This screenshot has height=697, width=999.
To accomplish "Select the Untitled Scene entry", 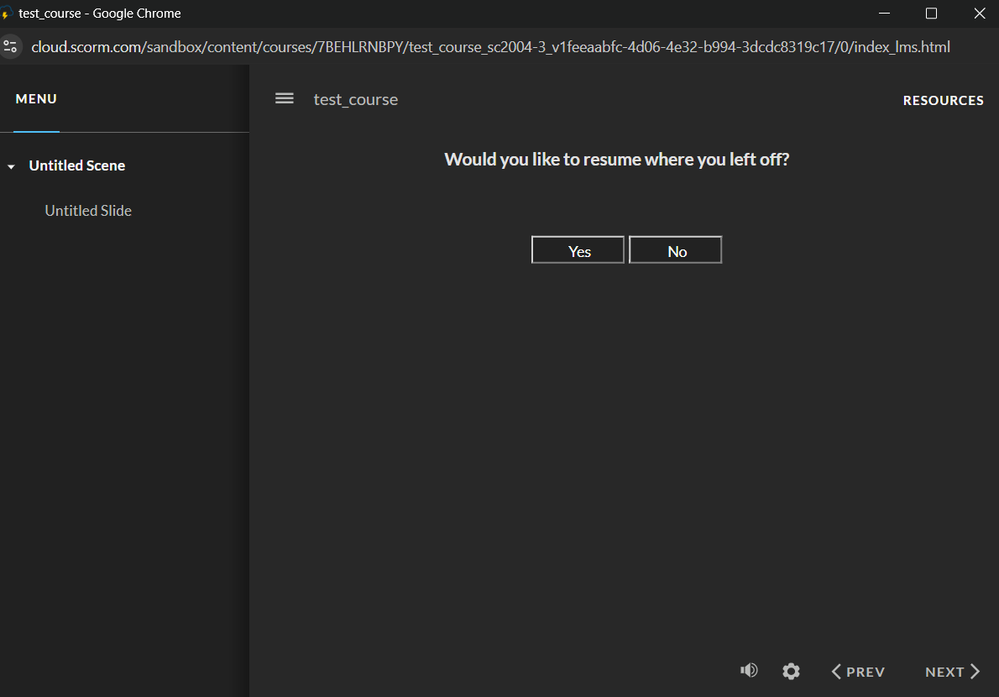I will [77, 166].
